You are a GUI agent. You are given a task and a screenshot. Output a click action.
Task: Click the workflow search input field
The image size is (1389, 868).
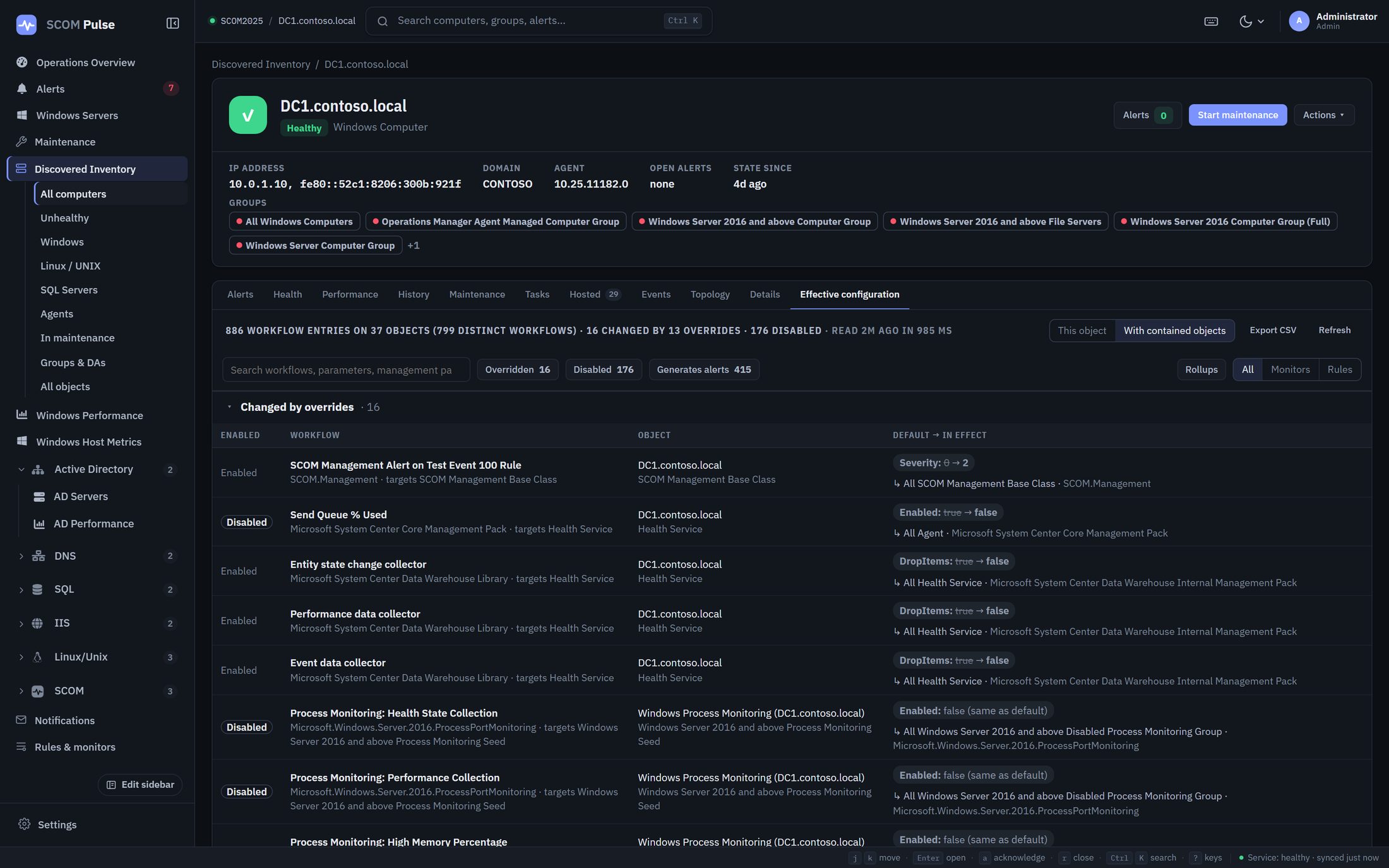[346, 369]
